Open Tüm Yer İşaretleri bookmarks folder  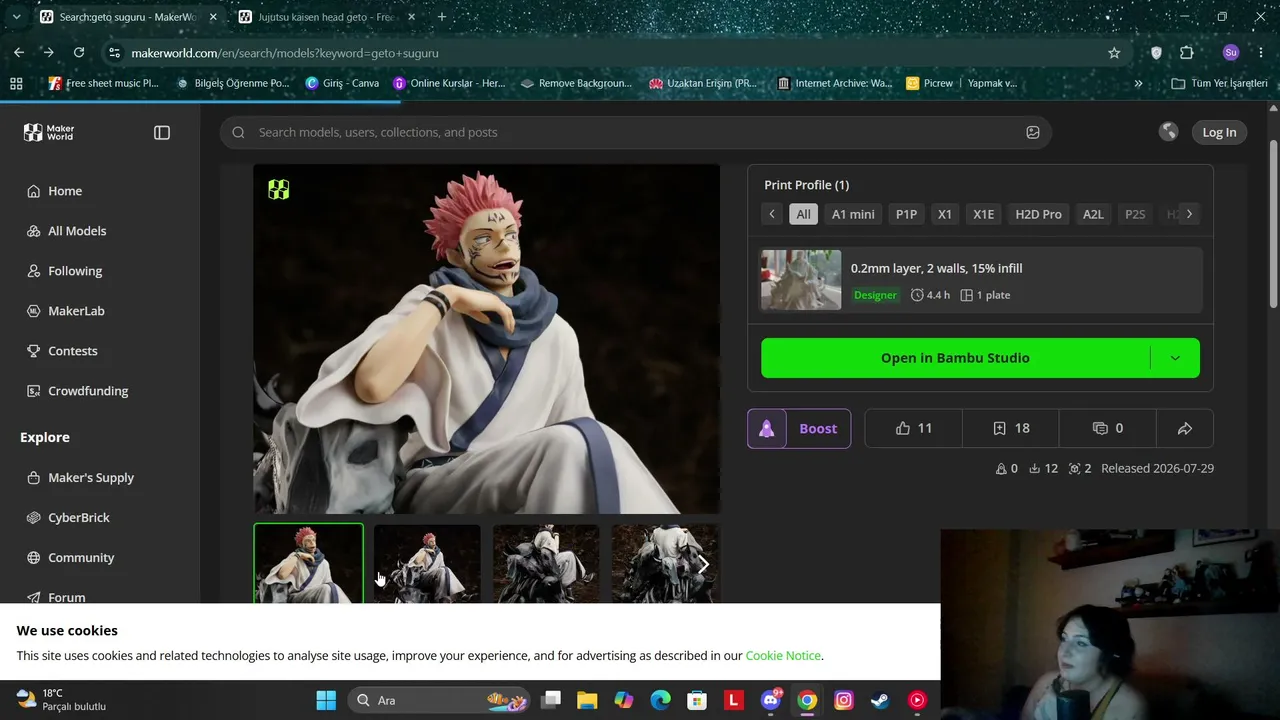(x=1219, y=83)
